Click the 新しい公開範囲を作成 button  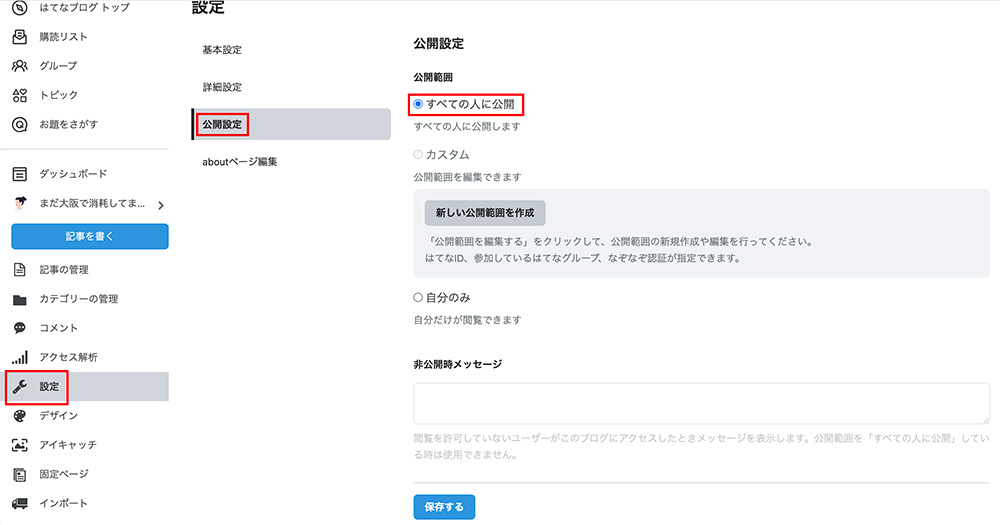pyautogui.click(x=485, y=212)
